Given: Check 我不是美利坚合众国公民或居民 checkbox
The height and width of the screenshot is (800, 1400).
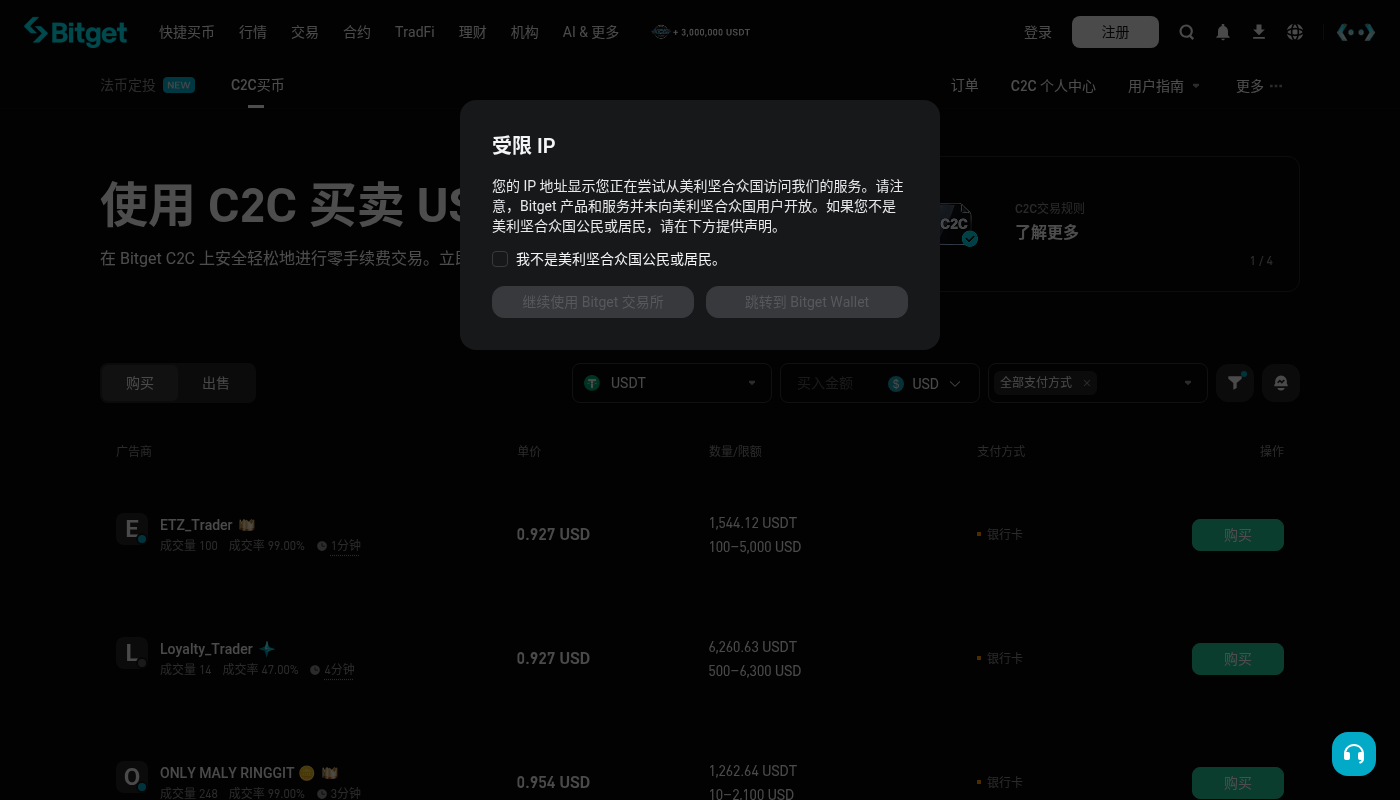Looking at the screenshot, I should click(x=500, y=259).
